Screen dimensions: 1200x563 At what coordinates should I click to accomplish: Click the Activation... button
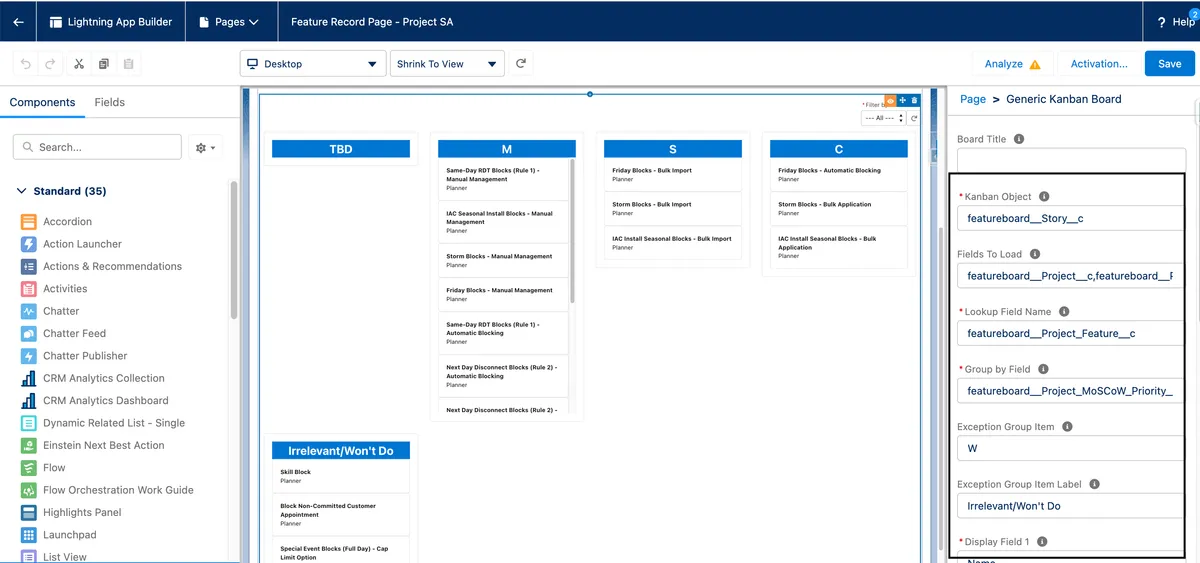click(x=1099, y=63)
